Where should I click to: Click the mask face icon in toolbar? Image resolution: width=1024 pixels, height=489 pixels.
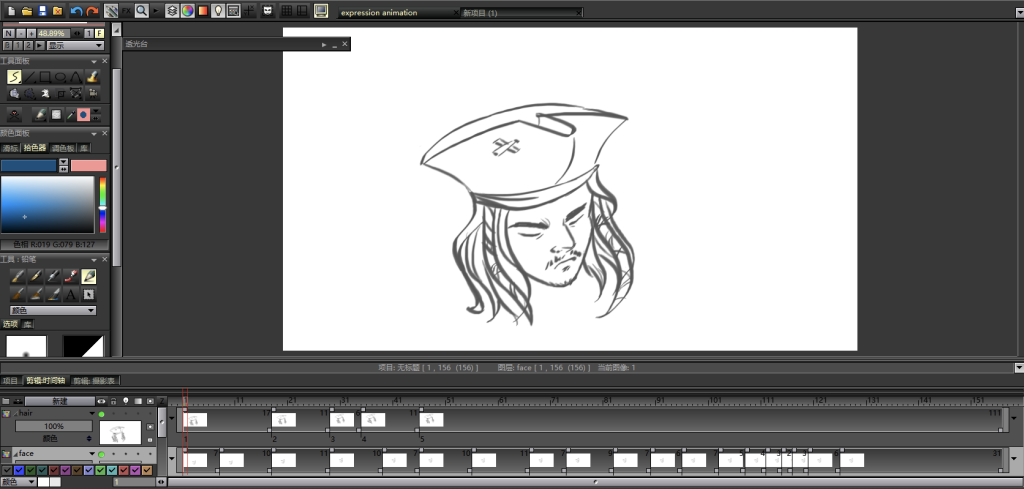pyautogui.click(x=268, y=10)
